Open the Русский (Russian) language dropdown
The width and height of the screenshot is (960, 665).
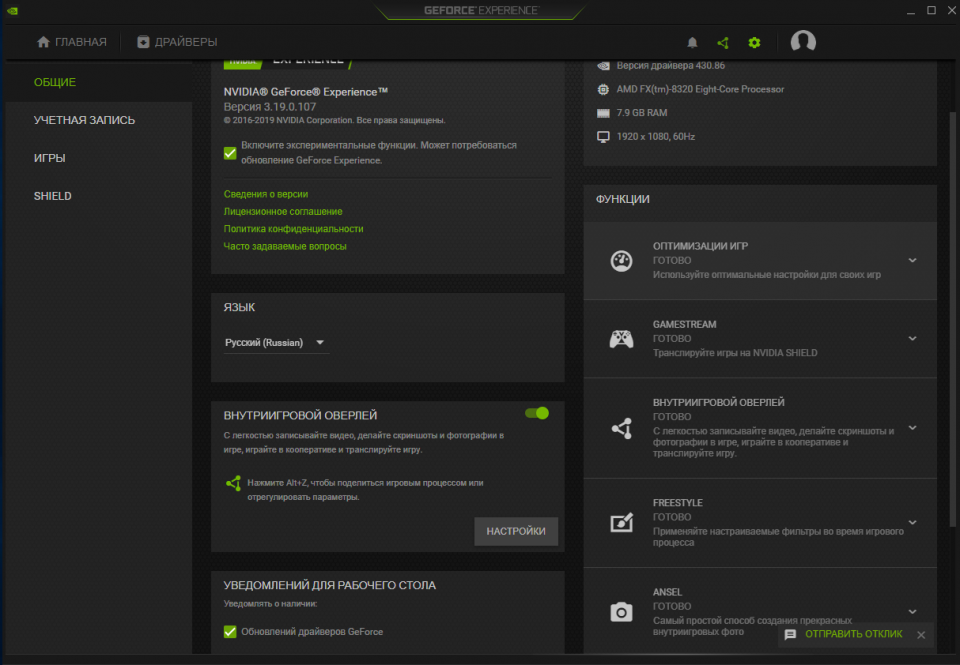click(x=276, y=343)
